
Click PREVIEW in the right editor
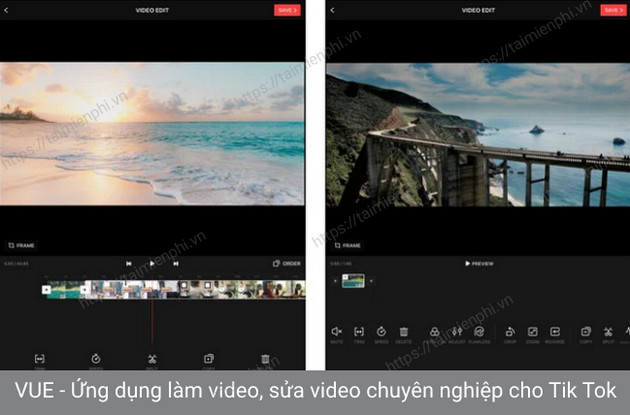point(479,264)
